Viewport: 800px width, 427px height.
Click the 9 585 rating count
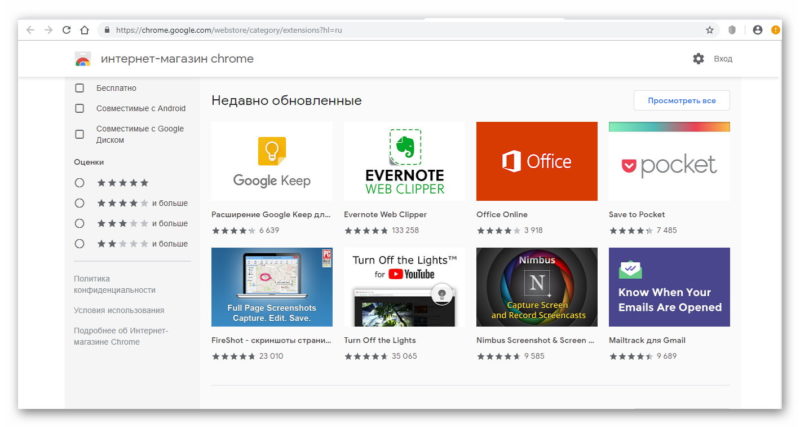[x=534, y=356]
